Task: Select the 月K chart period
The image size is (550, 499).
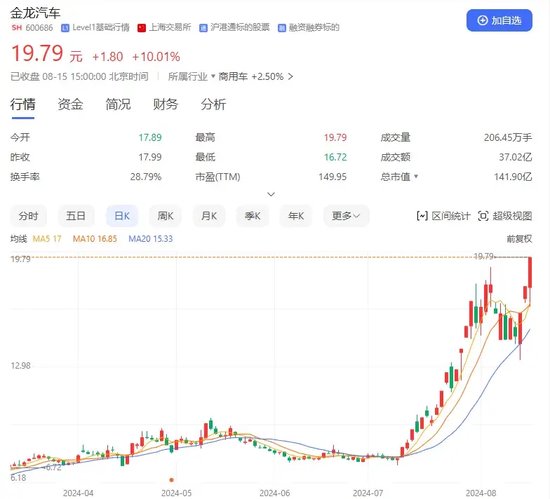Action: coord(209,216)
